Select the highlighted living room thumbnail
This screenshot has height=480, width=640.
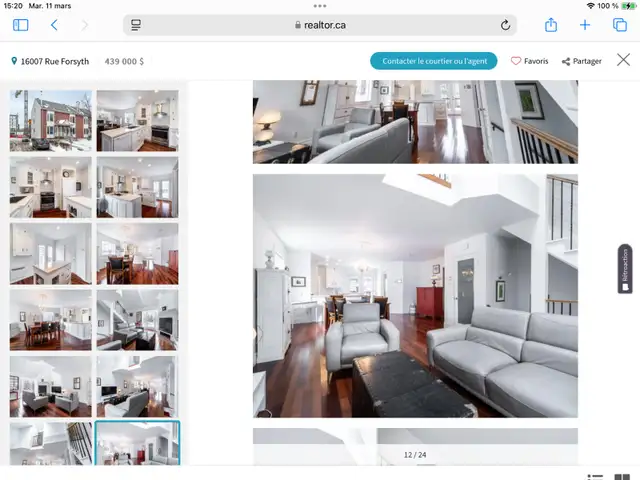[x=137, y=443]
